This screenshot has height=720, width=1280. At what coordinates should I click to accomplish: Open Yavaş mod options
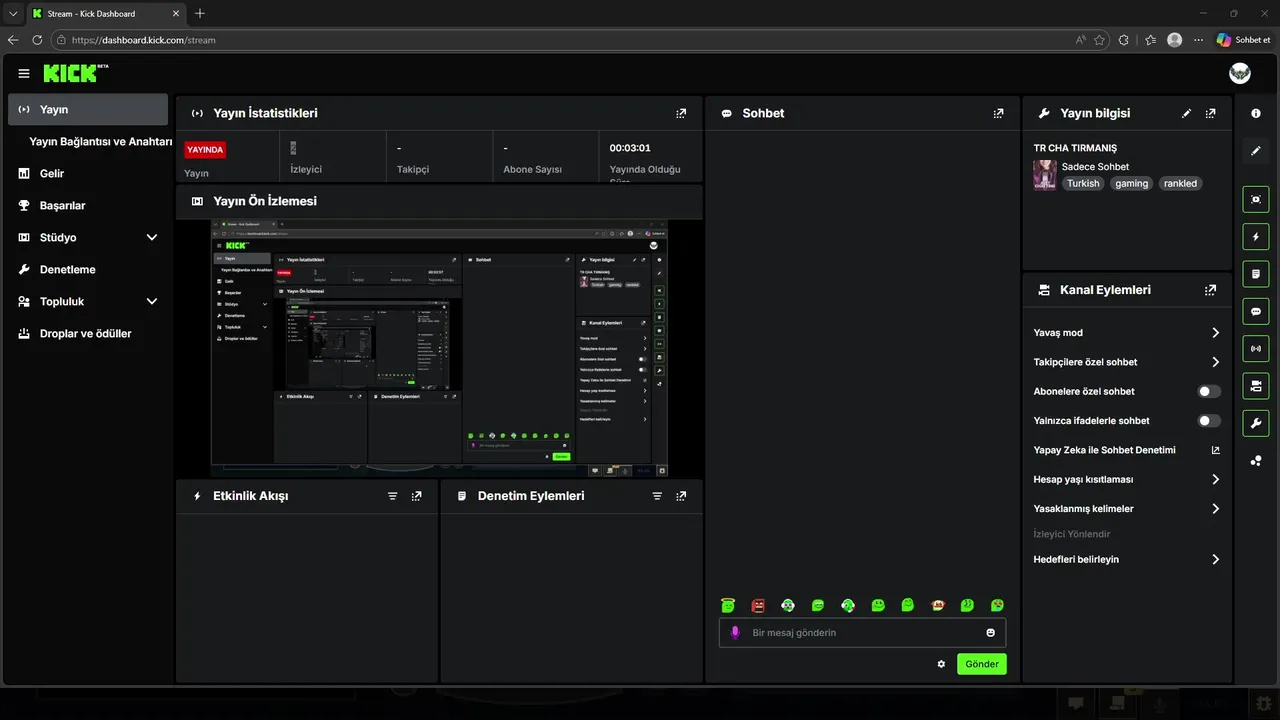[x=1127, y=333]
